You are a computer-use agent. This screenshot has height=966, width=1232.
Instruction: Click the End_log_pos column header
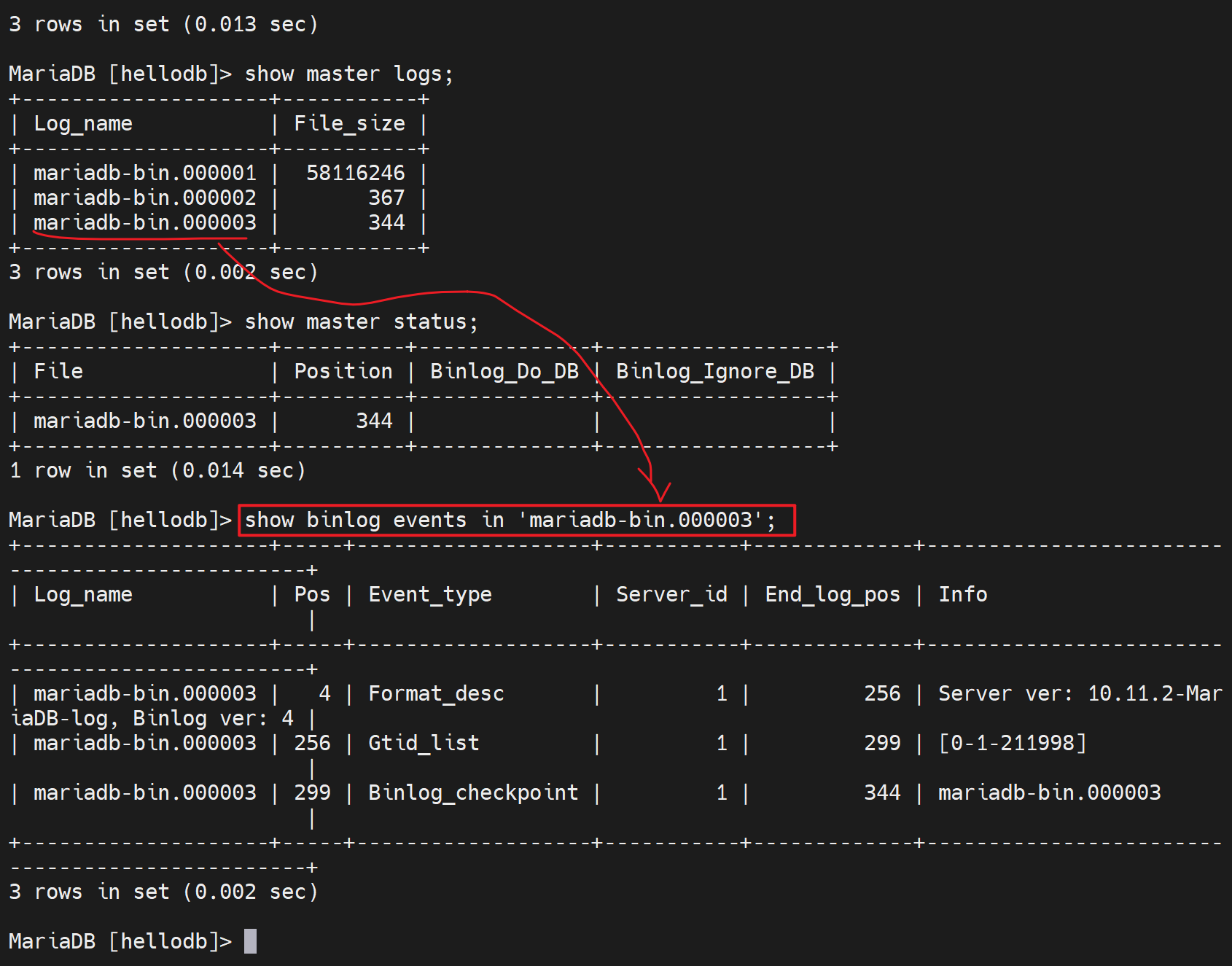[832, 595]
